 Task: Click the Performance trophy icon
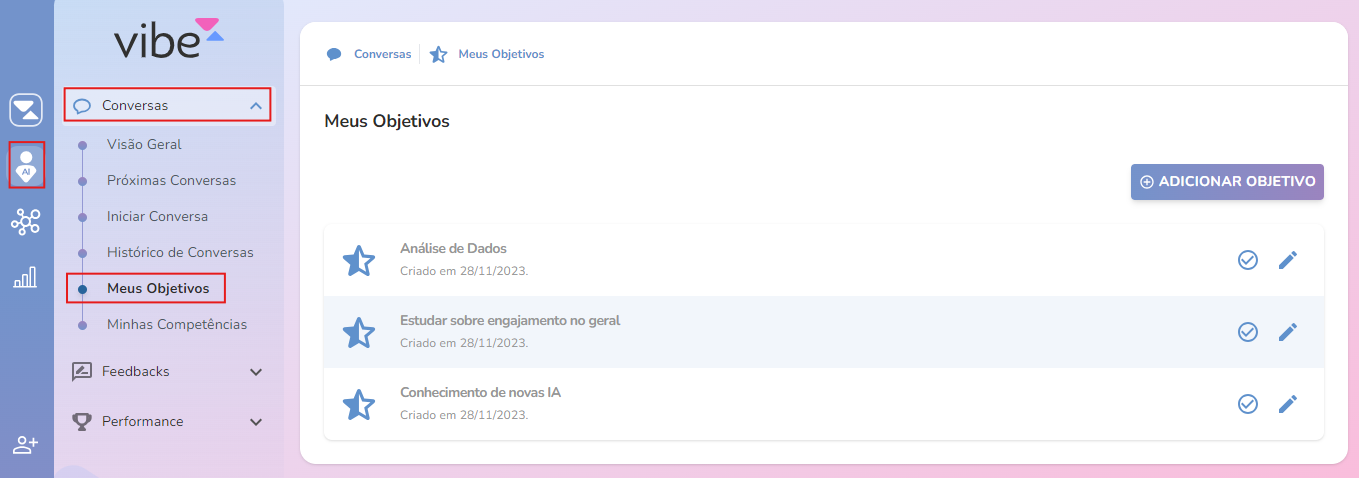[82, 422]
